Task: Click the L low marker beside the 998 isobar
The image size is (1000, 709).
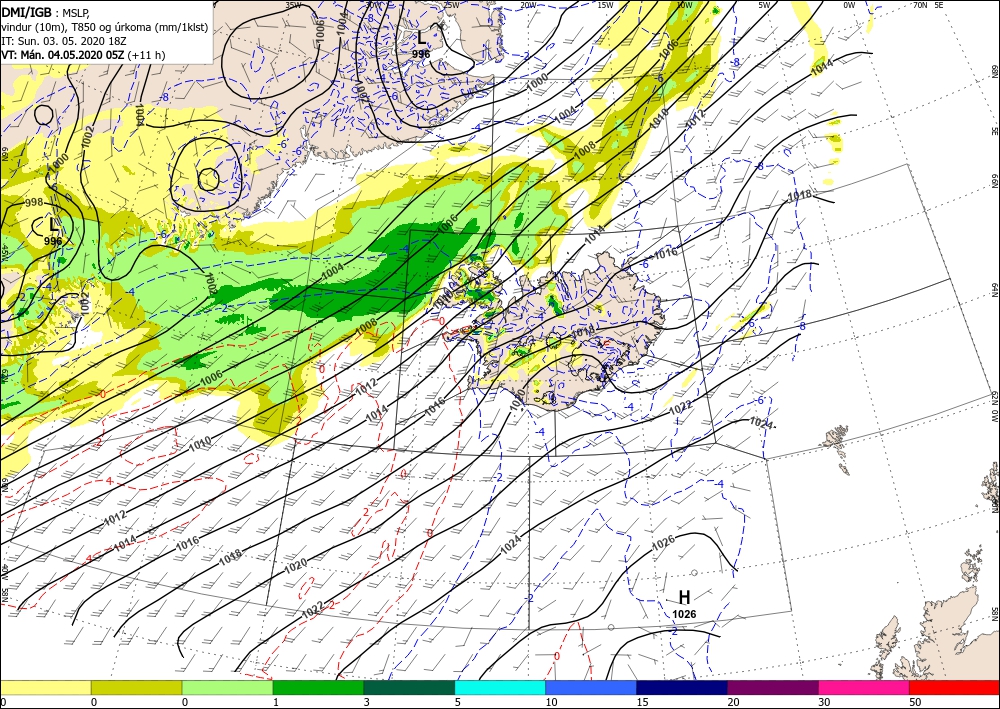Action: point(54,224)
